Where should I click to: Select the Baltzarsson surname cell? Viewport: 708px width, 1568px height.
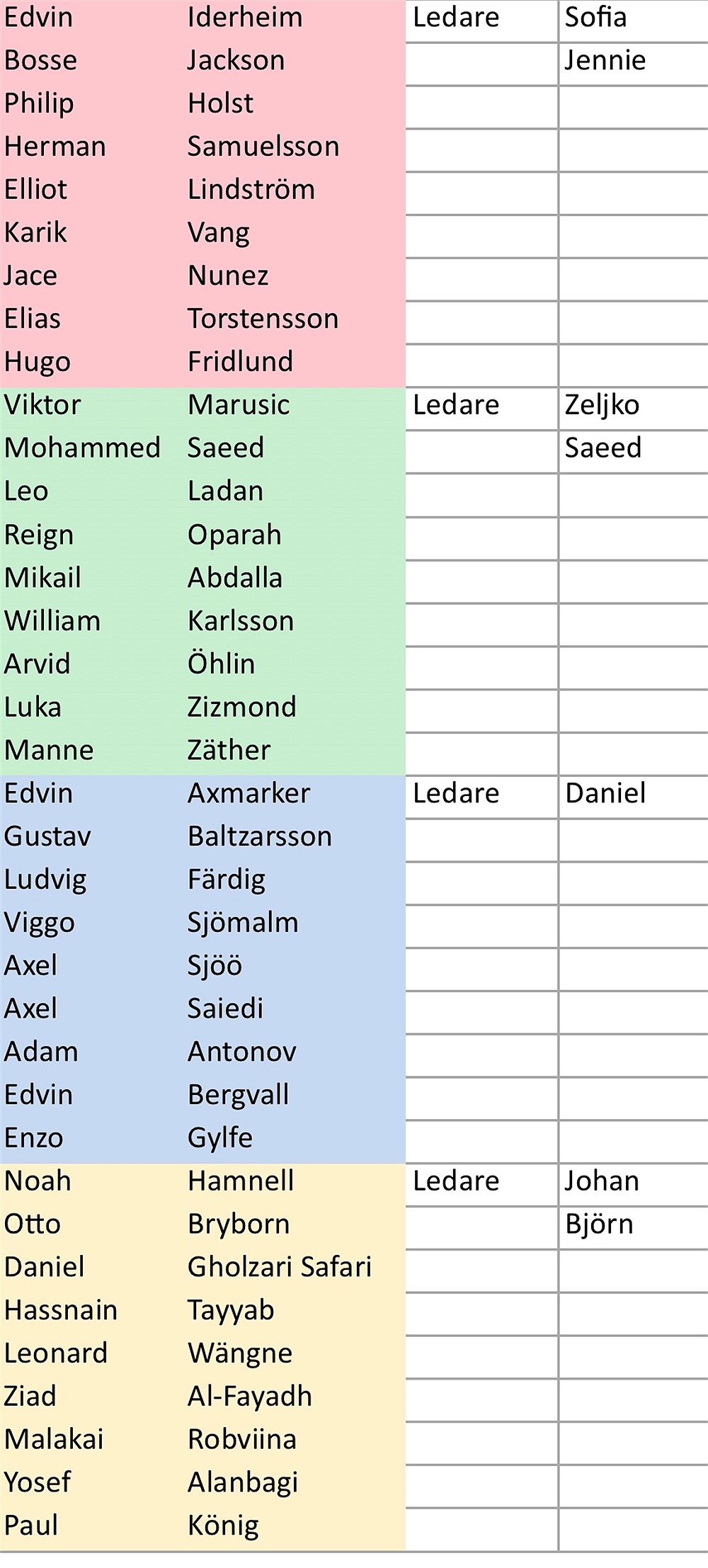[x=260, y=836]
